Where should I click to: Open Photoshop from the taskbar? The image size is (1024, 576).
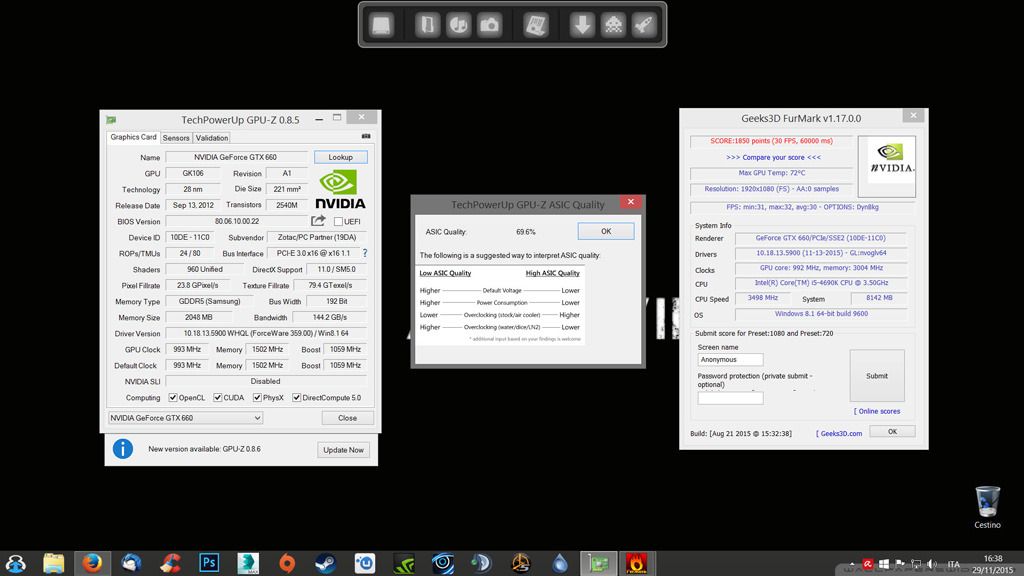pos(209,562)
